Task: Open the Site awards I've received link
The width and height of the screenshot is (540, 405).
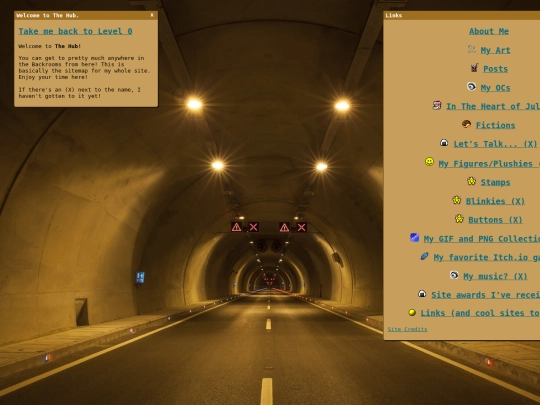Action: tap(486, 295)
